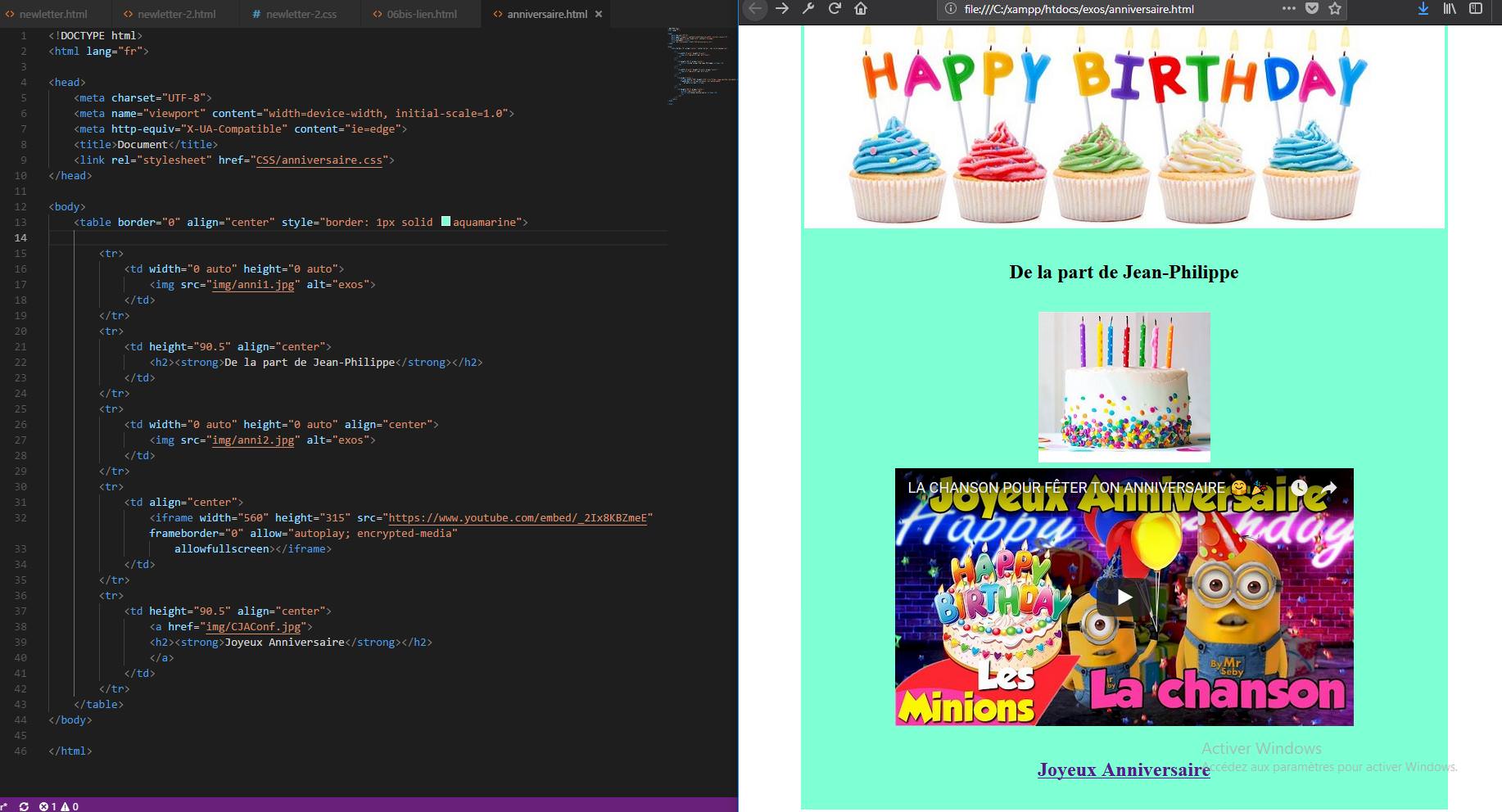
Task: Follow the img/CJAConf.jpg path in code
Action: 253,626
